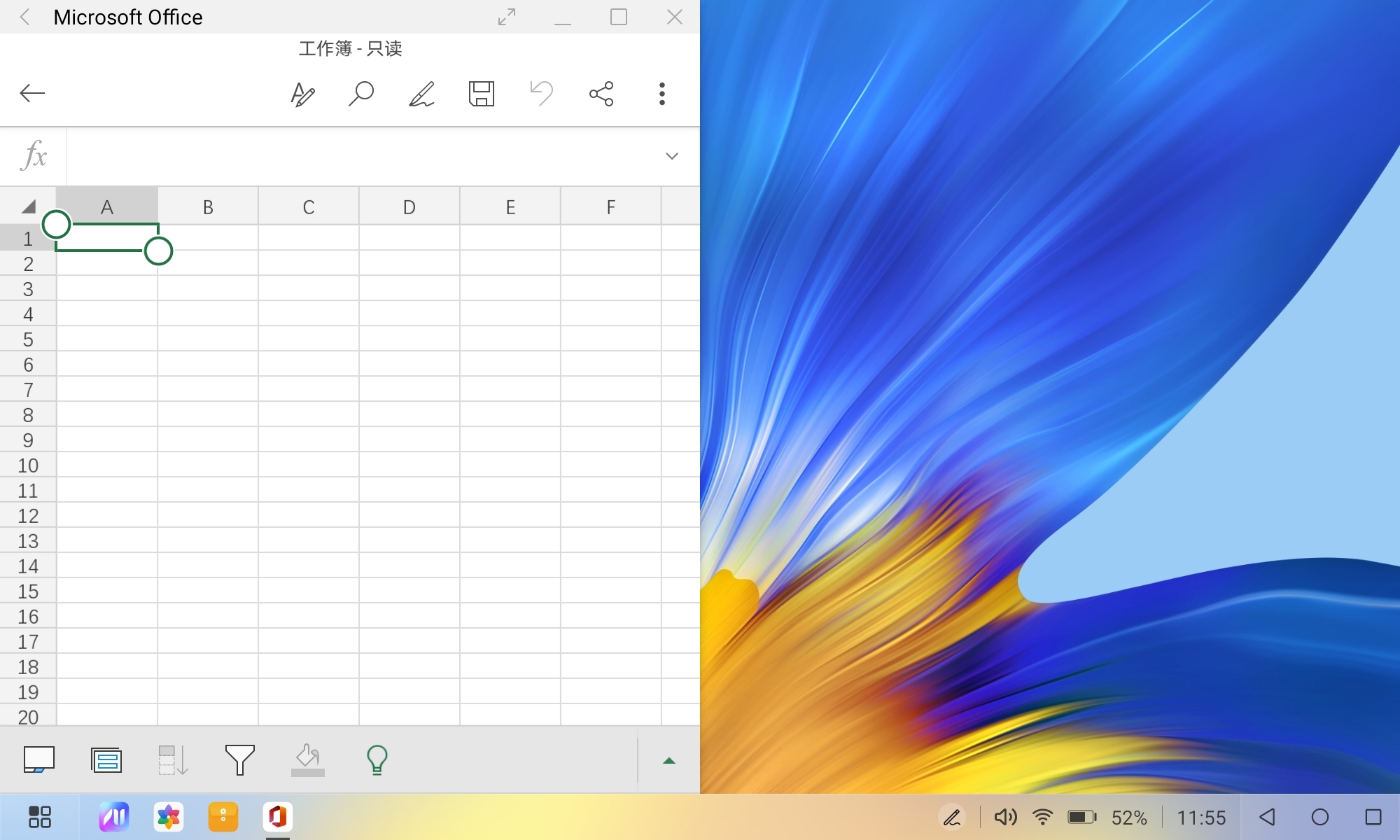Open the card view icon in bottom bar
The height and width of the screenshot is (840, 1400).
[106, 760]
